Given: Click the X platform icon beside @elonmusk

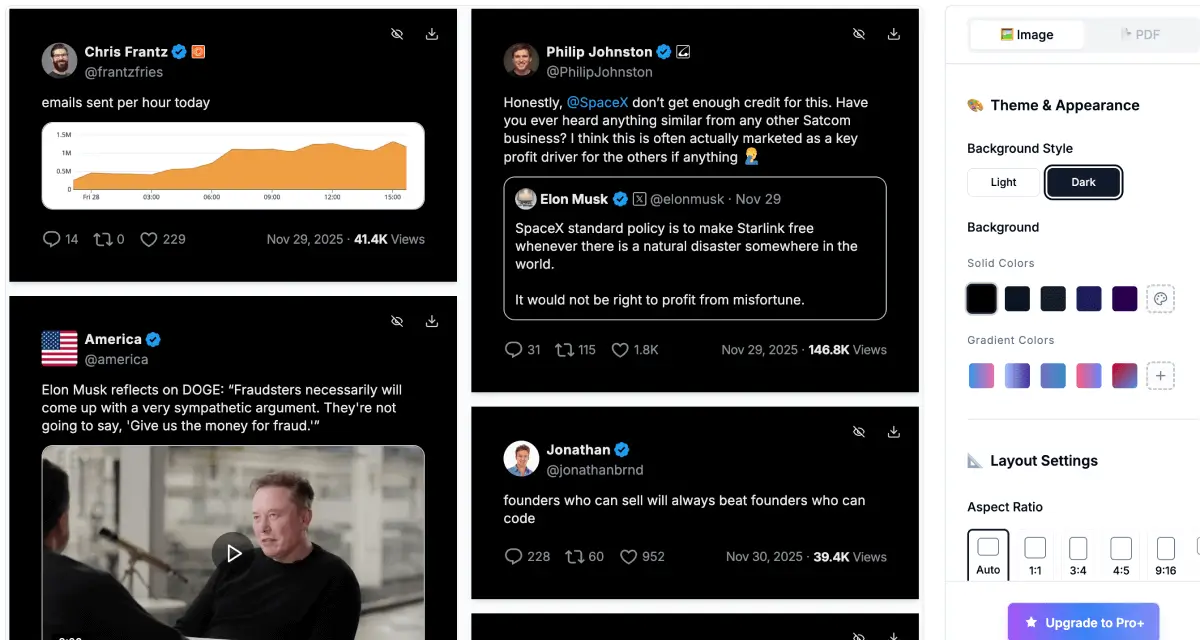Looking at the screenshot, I should point(638,198).
